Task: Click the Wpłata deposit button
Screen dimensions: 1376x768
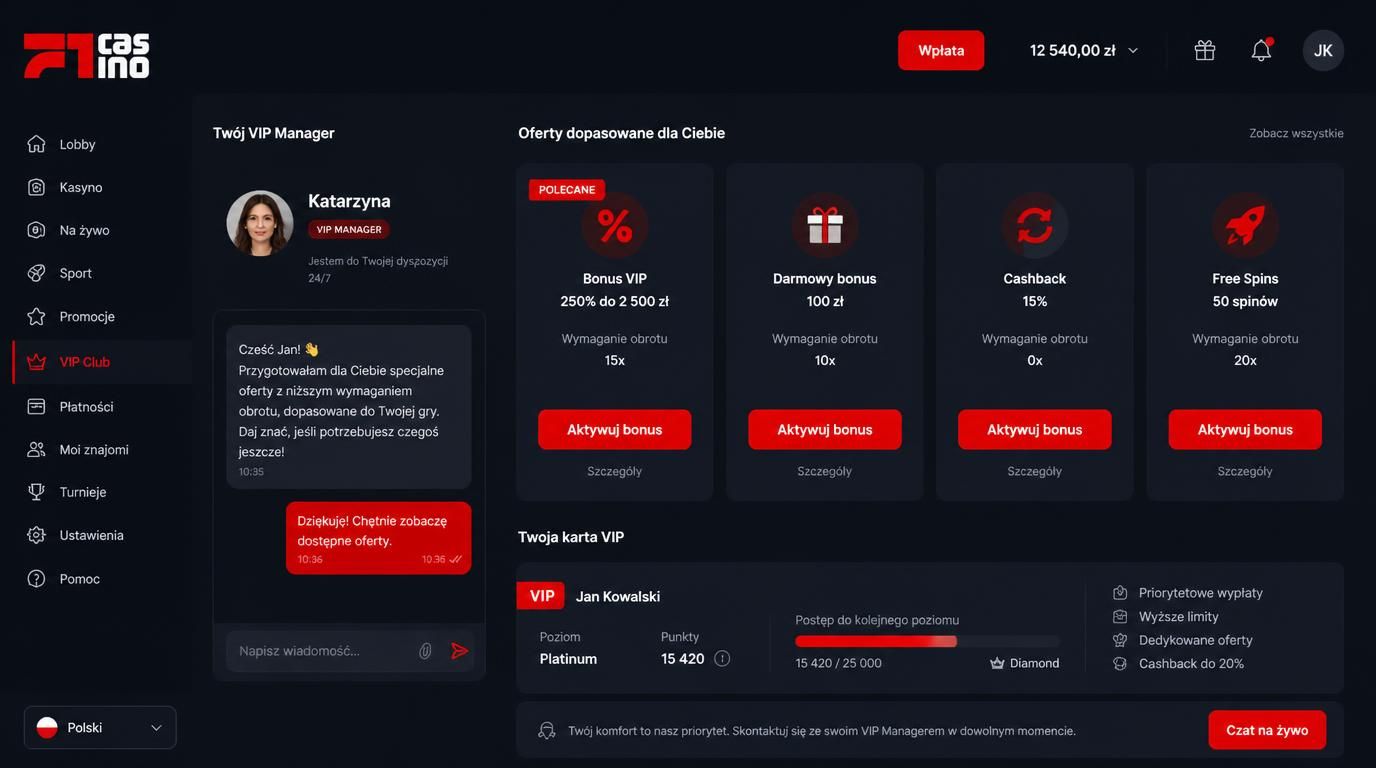Action: point(941,50)
